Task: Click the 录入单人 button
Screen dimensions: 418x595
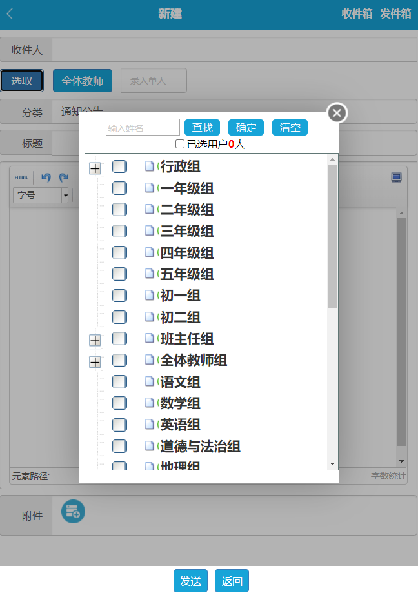Action: [x=154, y=80]
